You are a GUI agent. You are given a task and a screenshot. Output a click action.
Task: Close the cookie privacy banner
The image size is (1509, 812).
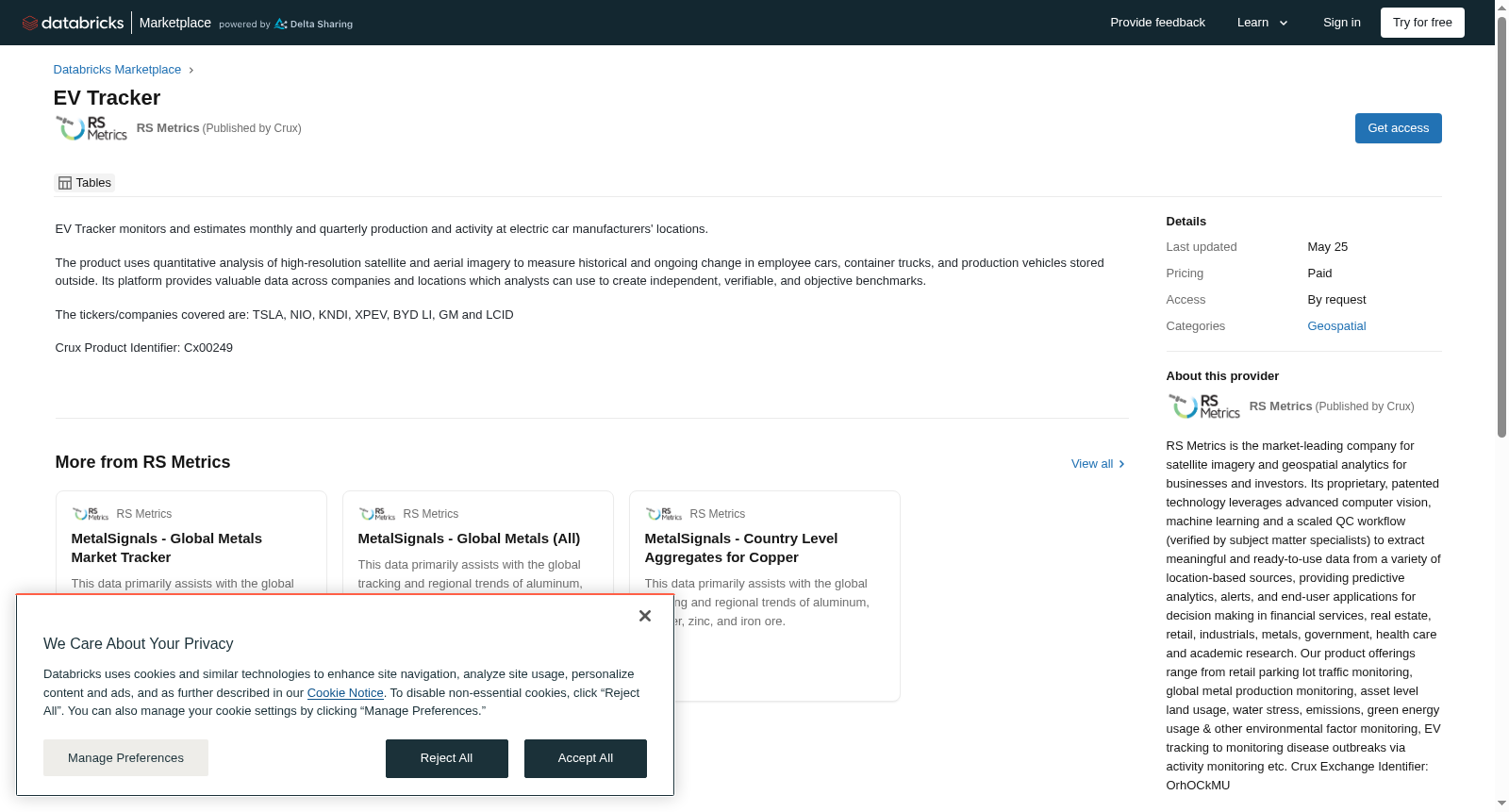click(645, 616)
